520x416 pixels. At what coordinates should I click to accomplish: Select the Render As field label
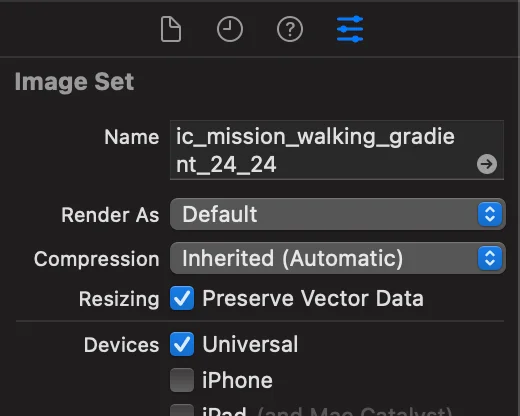(110, 215)
